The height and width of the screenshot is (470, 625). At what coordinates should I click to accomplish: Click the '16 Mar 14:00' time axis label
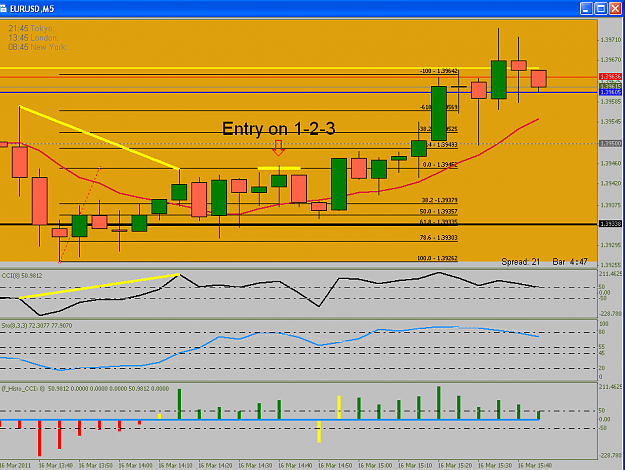(x=136, y=465)
